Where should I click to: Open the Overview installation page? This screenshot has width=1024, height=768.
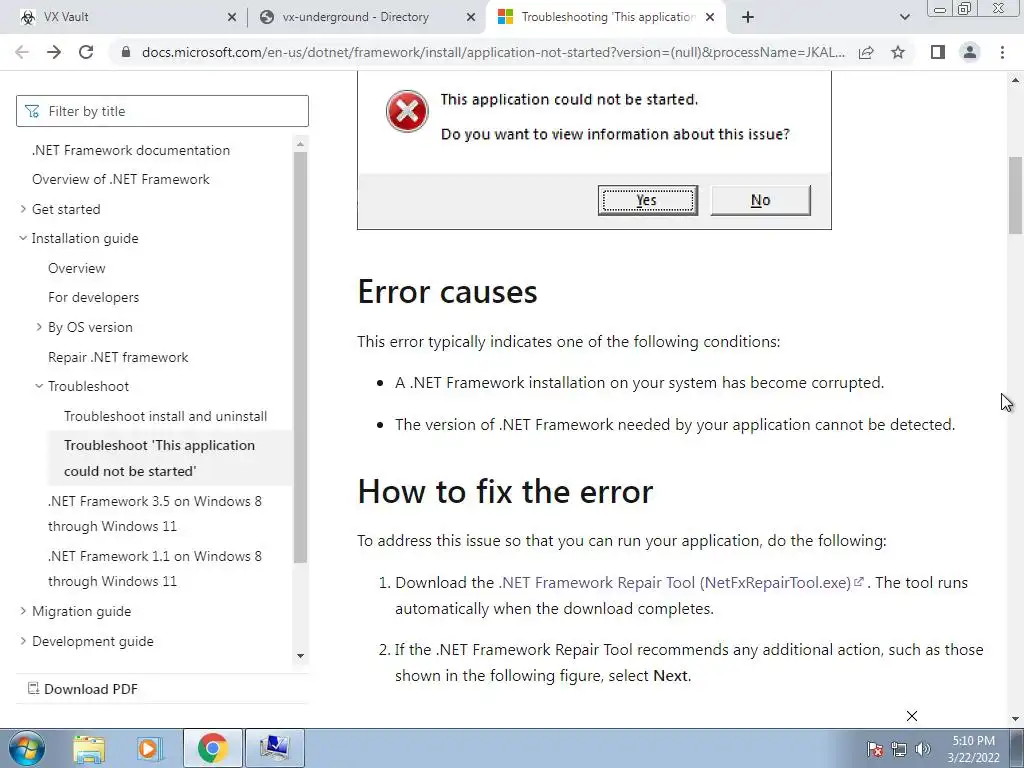pos(76,268)
